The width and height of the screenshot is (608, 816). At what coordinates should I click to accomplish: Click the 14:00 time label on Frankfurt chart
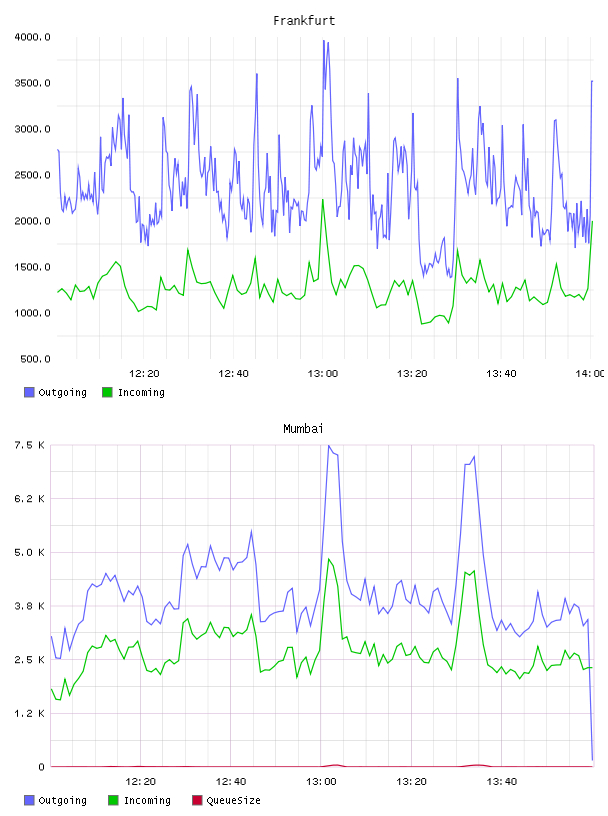coord(590,374)
